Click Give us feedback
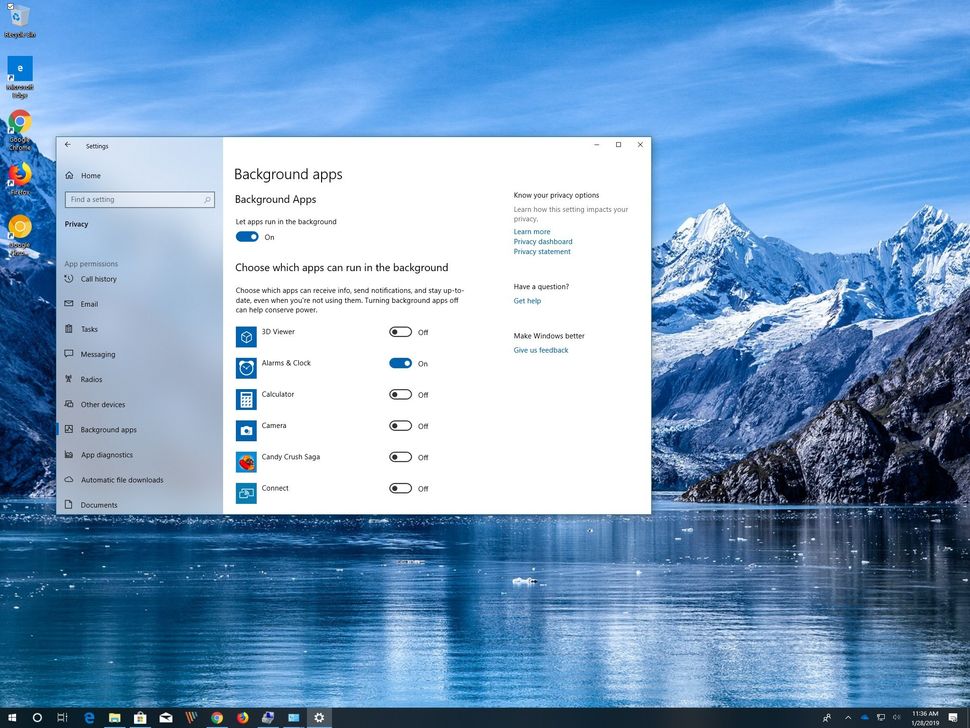The width and height of the screenshot is (970, 728). pos(540,350)
